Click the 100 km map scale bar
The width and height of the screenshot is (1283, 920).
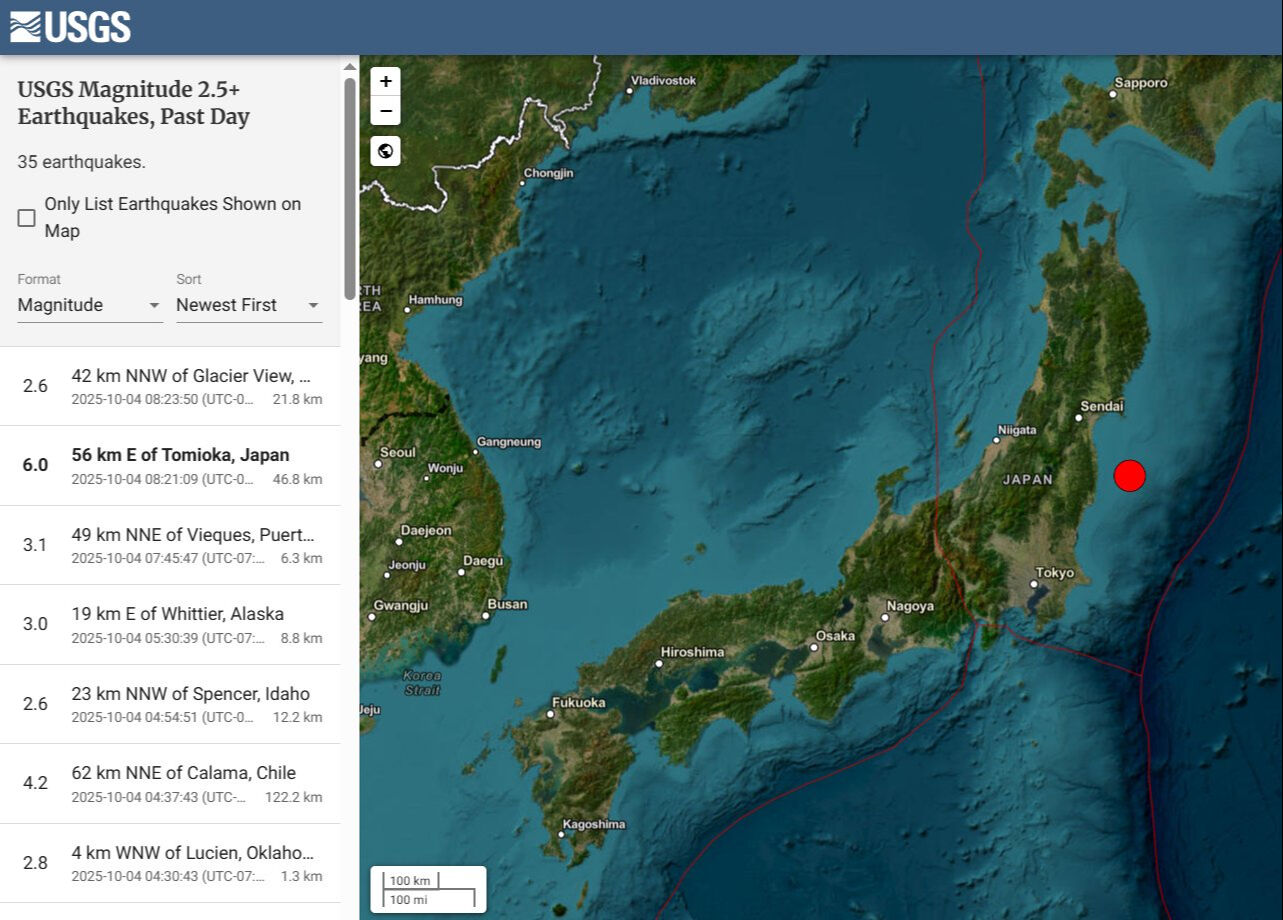413,880
